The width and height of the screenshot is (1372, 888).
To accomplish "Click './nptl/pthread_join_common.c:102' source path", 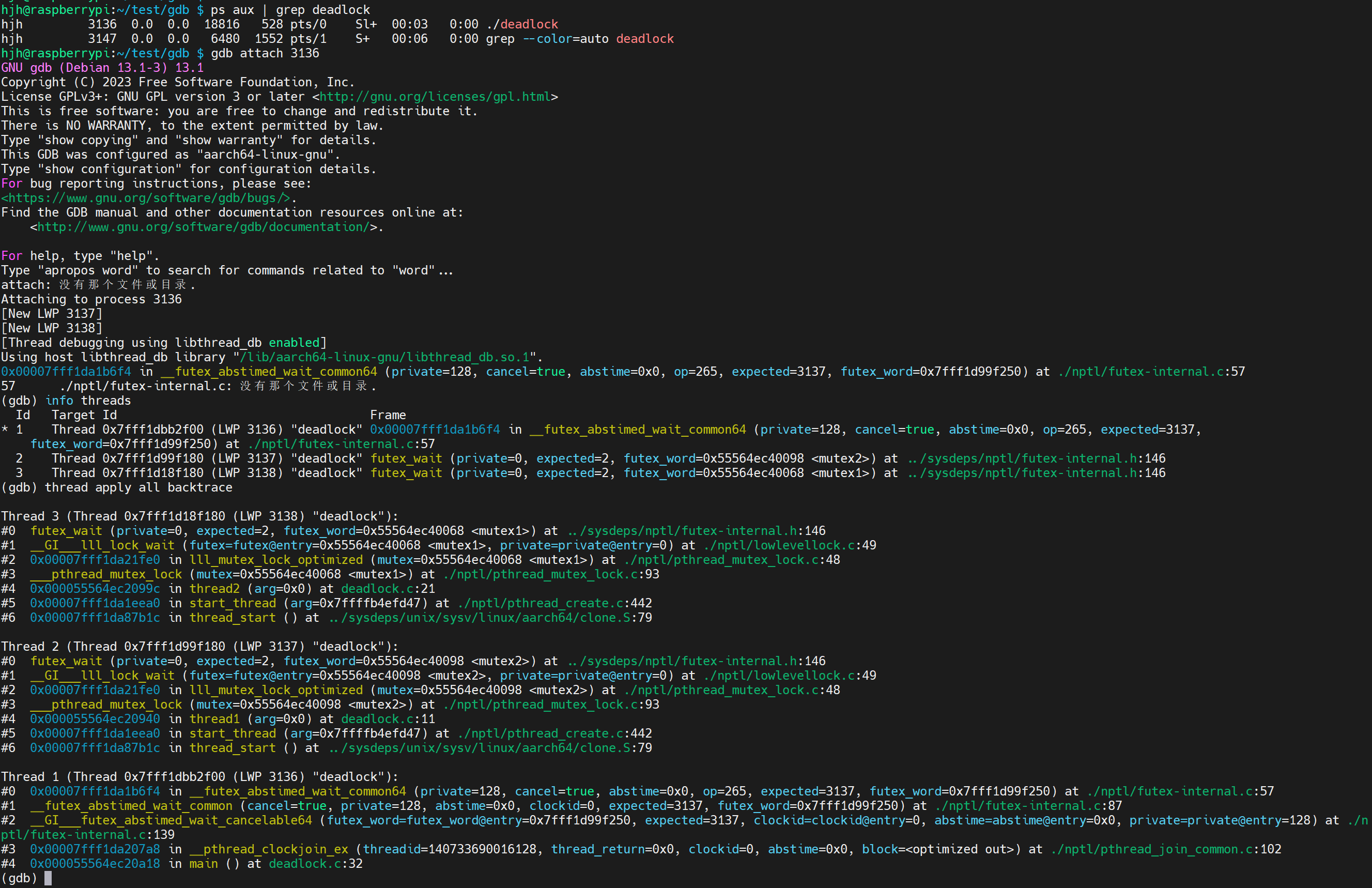I will [1166, 849].
